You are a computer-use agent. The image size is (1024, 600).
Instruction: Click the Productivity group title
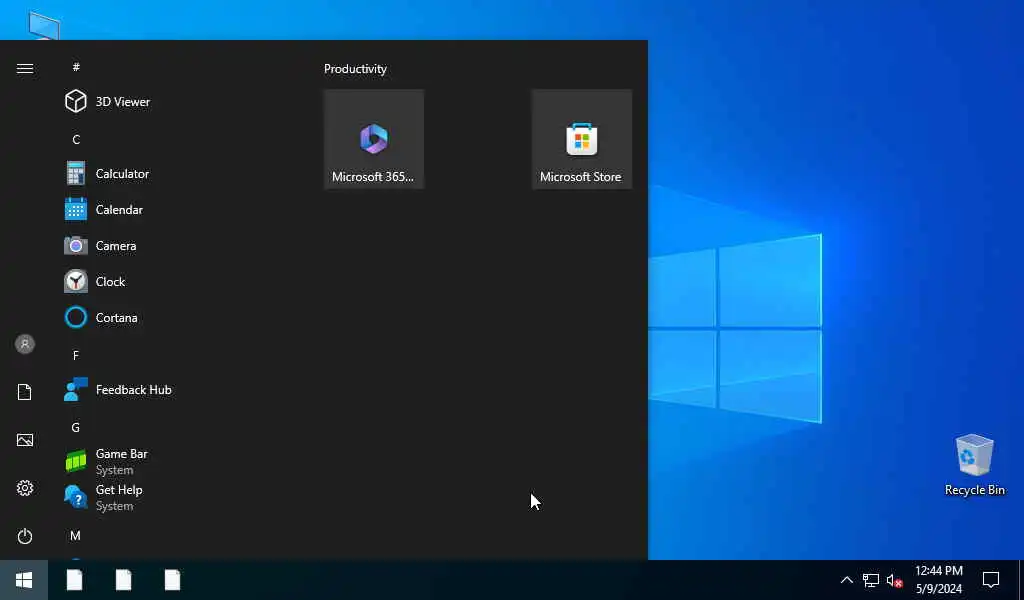pos(355,69)
